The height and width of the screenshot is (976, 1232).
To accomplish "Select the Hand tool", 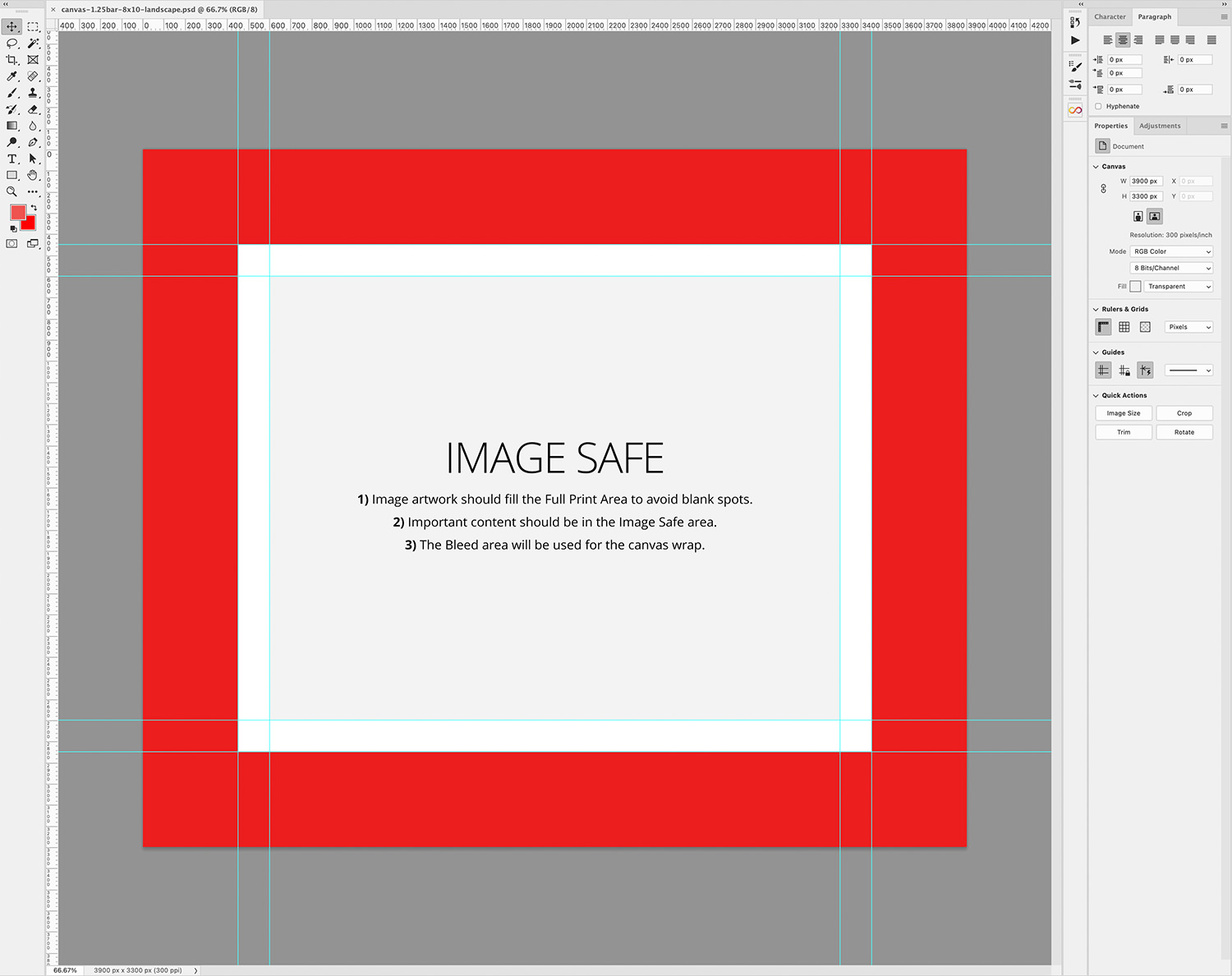I will click(33, 175).
